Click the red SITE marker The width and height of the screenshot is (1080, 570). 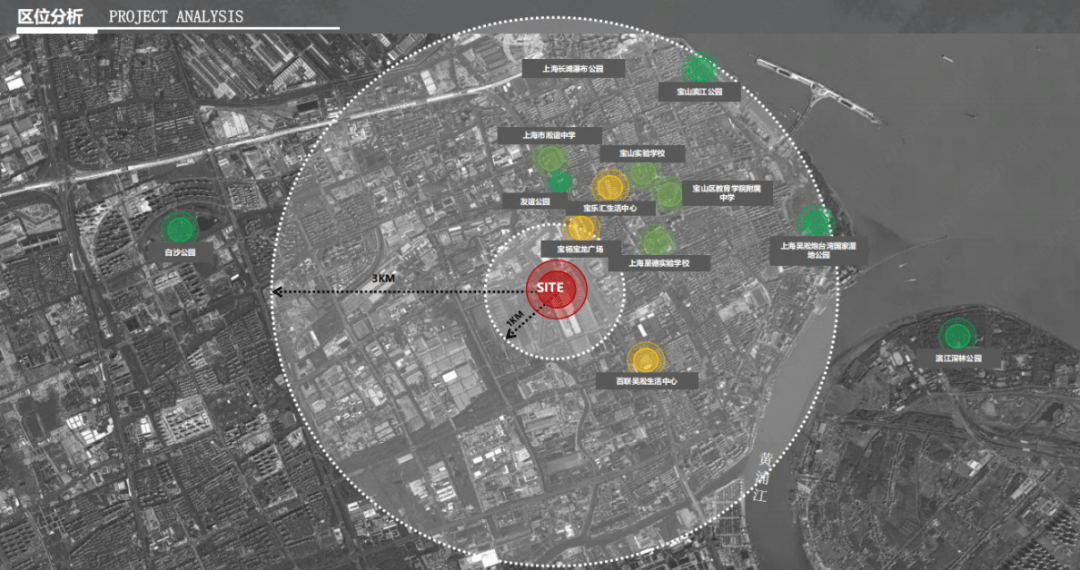pyautogui.click(x=556, y=288)
